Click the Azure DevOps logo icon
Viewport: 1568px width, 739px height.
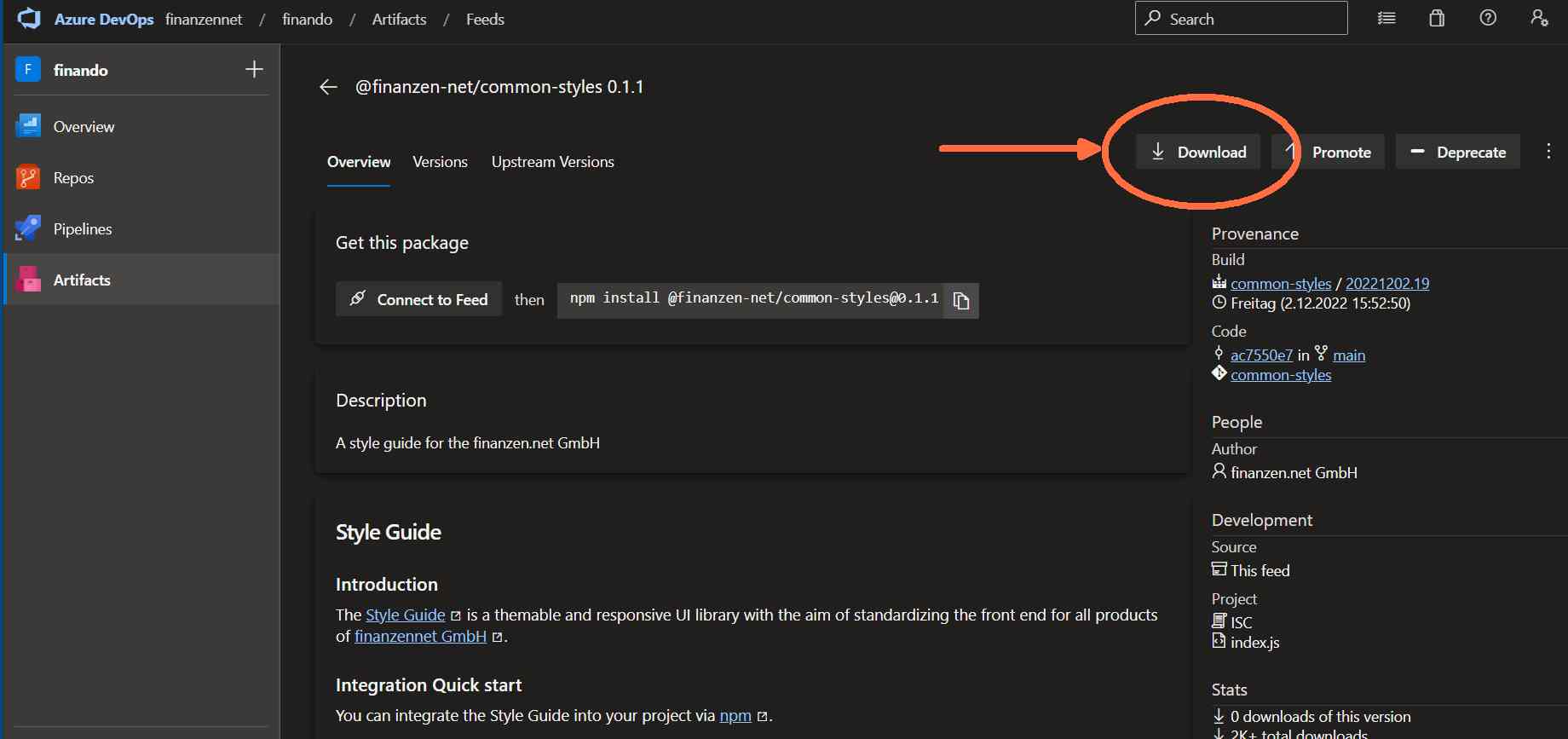coord(29,19)
